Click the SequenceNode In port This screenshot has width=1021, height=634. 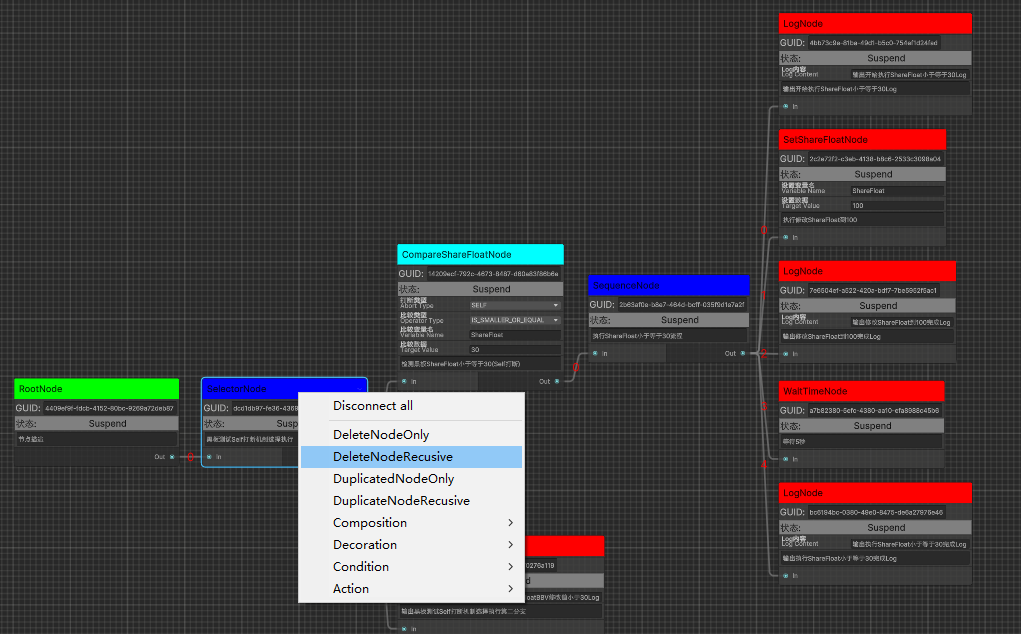click(x=595, y=353)
